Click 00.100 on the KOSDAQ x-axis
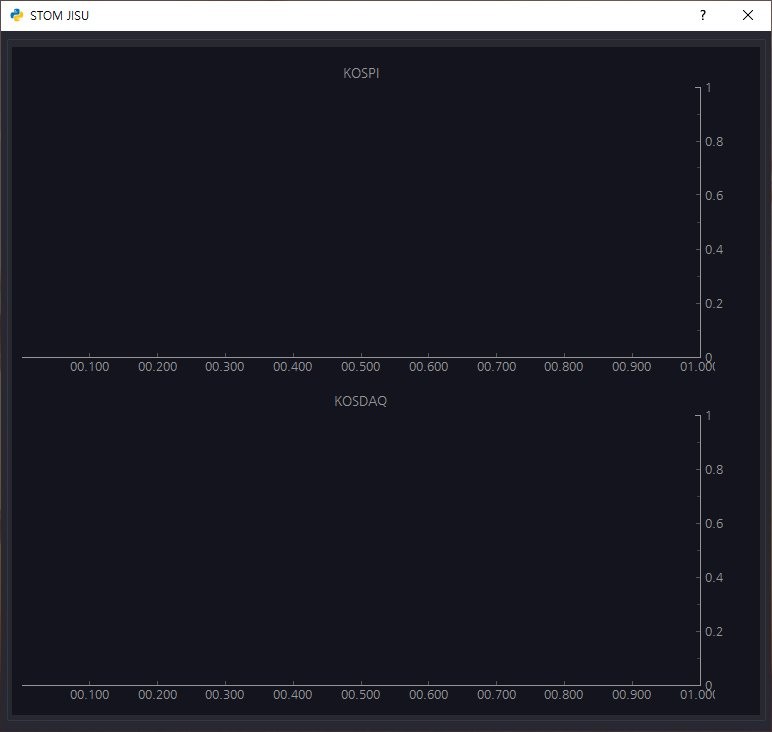The height and width of the screenshot is (732, 772). tap(90, 695)
